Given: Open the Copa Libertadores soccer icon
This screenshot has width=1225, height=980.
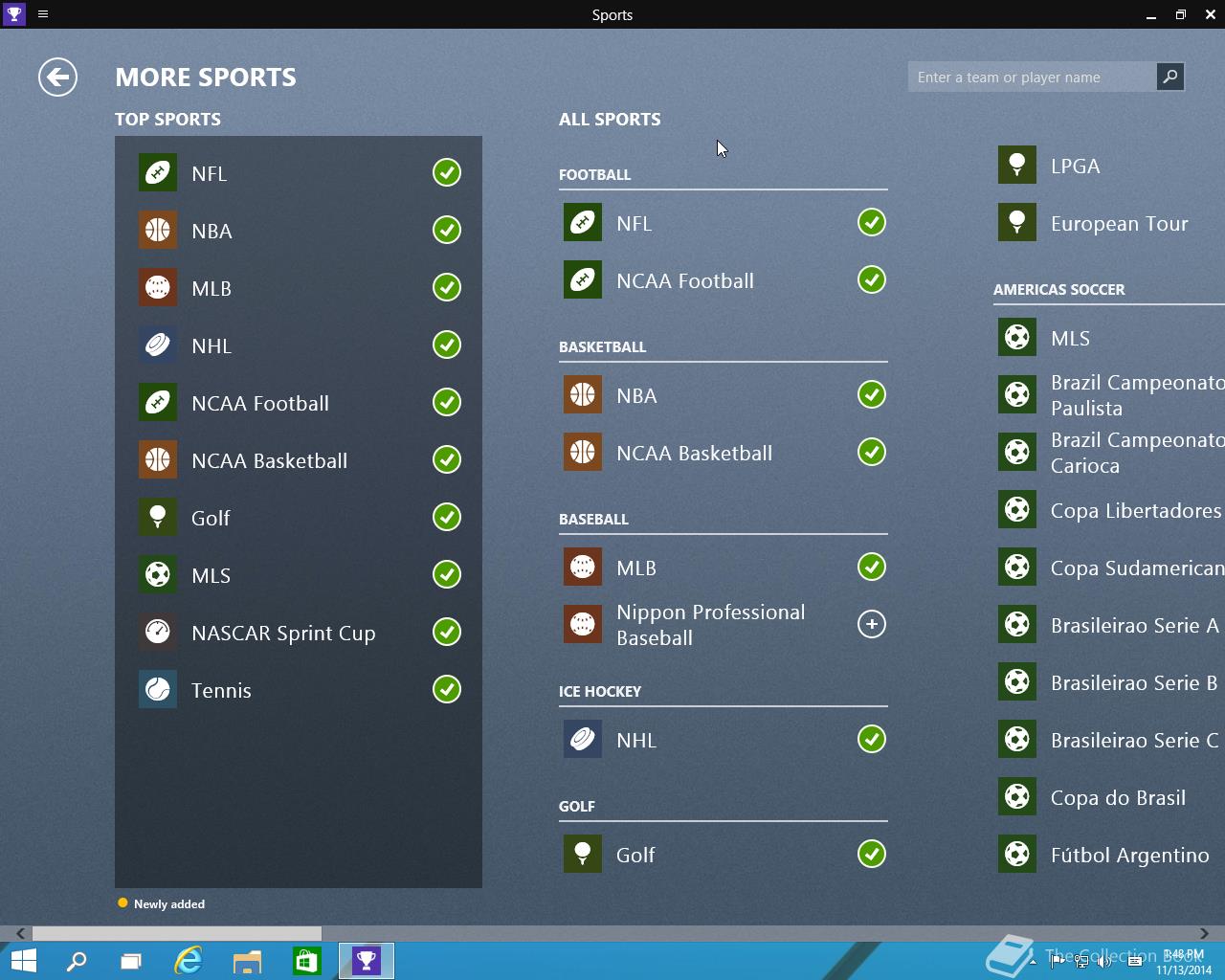Looking at the screenshot, I should pyautogui.click(x=1017, y=509).
